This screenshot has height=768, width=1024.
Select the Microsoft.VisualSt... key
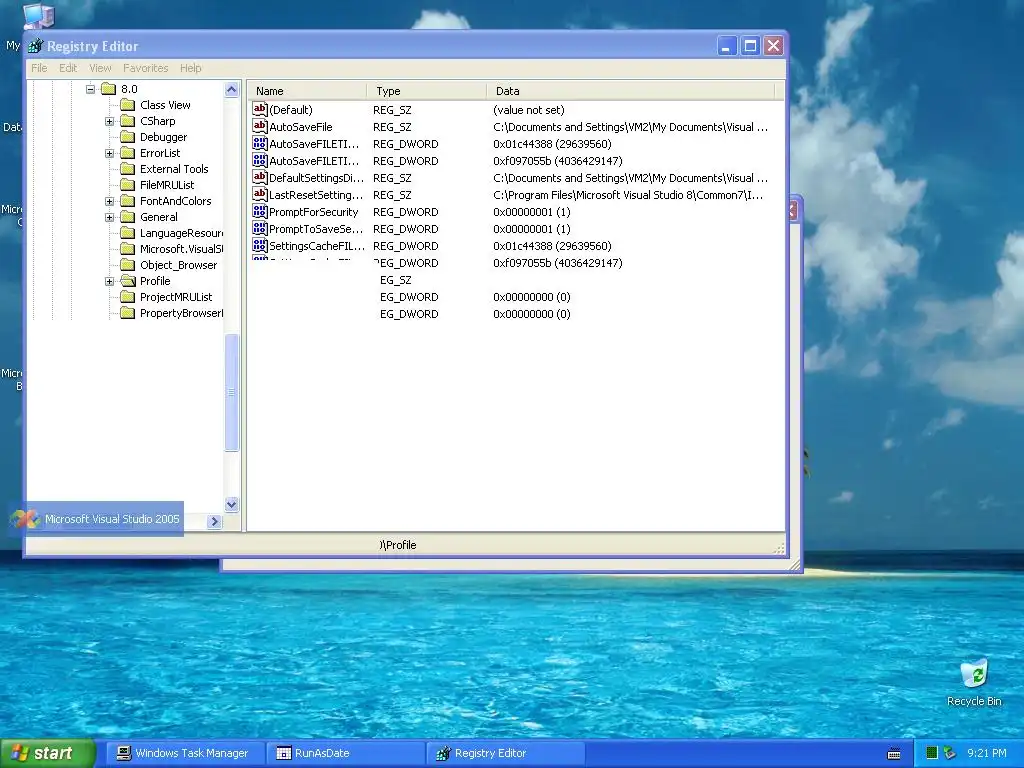pos(181,249)
